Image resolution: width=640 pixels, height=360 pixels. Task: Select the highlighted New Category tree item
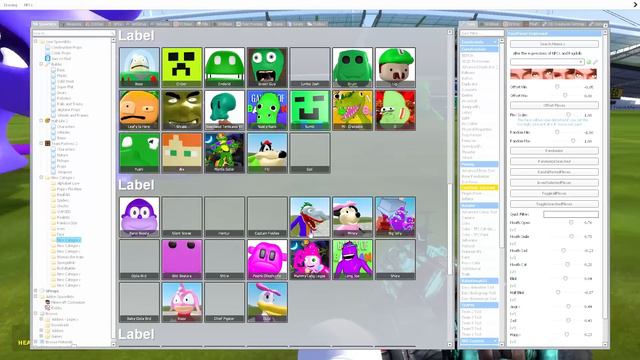(x=69, y=240)
